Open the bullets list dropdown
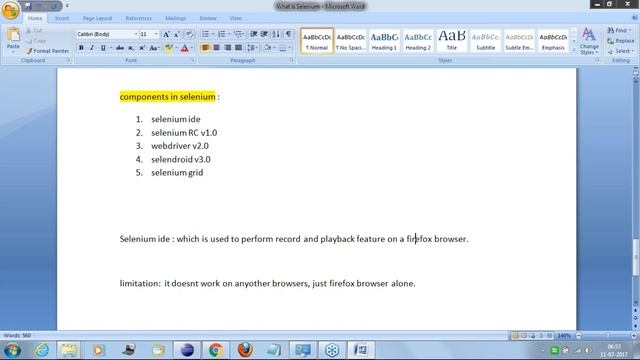This screenshot has height=360, width=640. [213, 34]
